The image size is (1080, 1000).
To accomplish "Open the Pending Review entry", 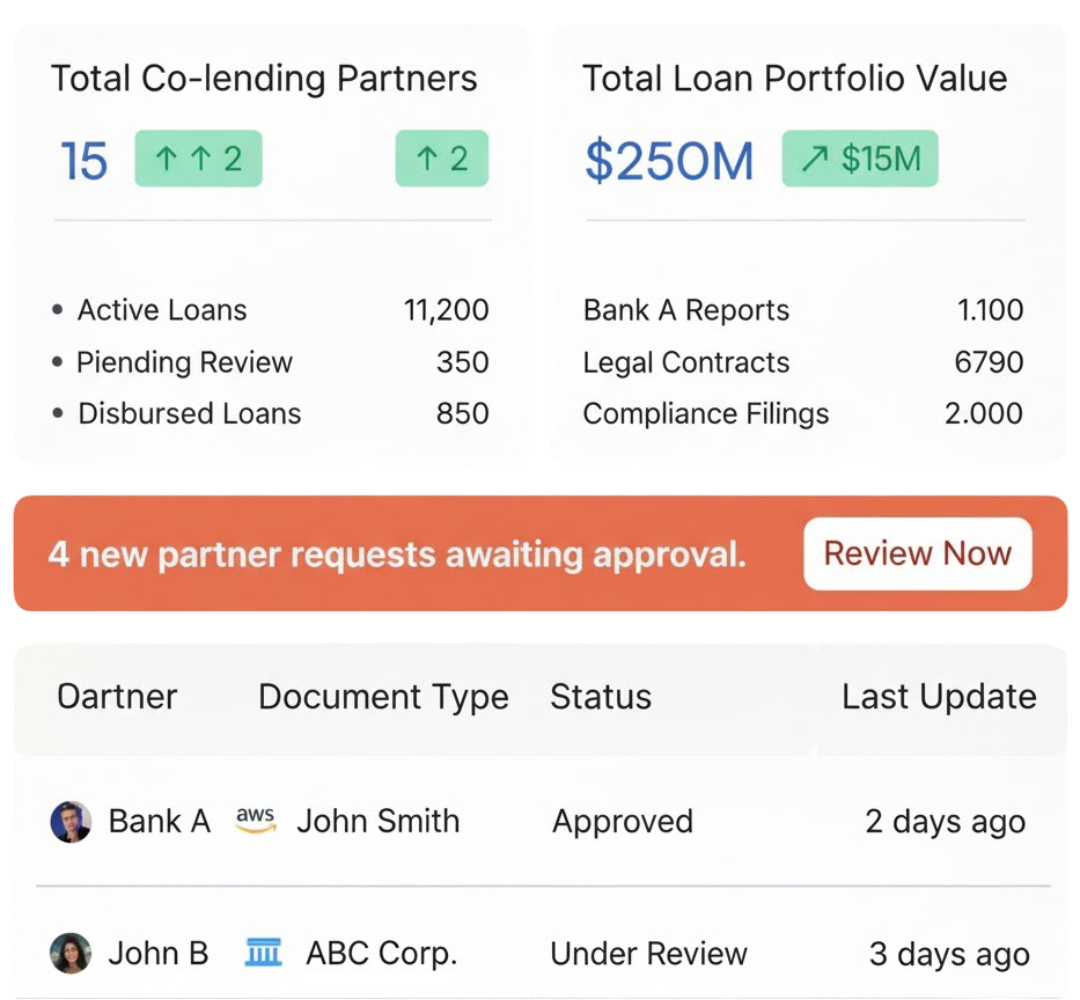I will click(x=184, y=362).
